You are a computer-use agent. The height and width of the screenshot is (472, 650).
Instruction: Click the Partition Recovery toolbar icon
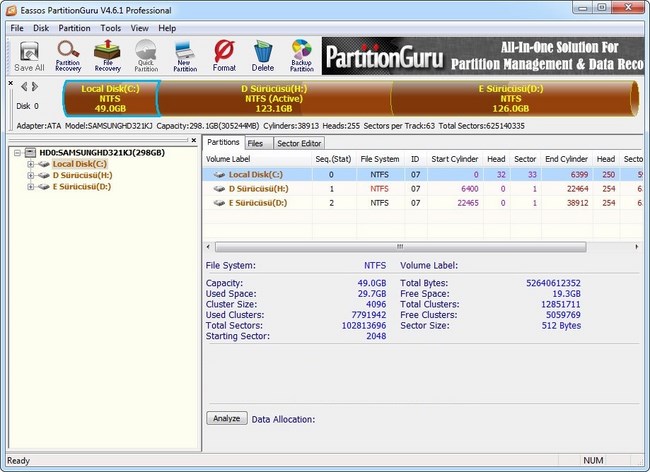(68, 55)
